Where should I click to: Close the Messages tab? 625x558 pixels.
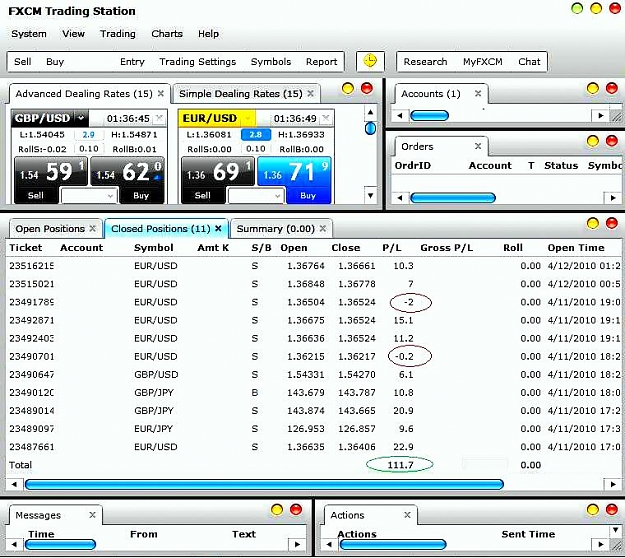coord(92,515)
